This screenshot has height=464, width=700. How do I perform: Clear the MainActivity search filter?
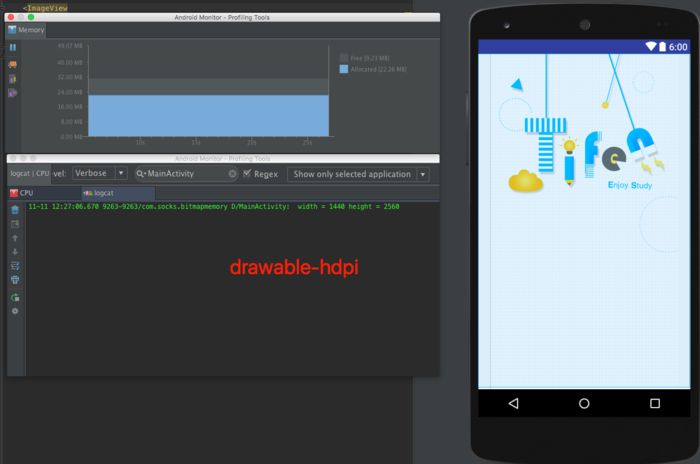pyautogui.click(x=232, y=174)
